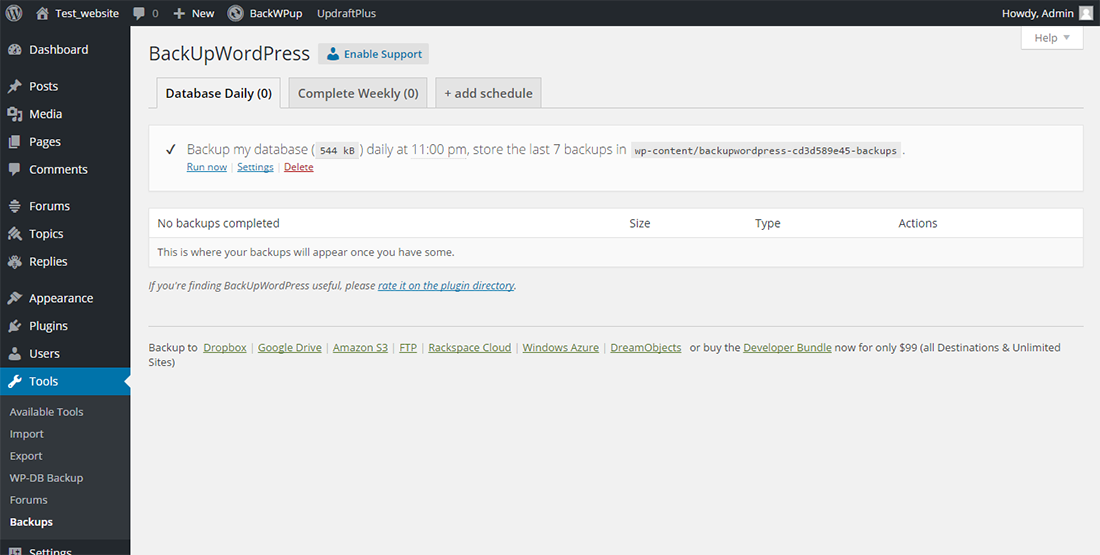This screenshot has width=1100, height=555.
Task: Click the Users person icon
Action: [x=14, y=354]
